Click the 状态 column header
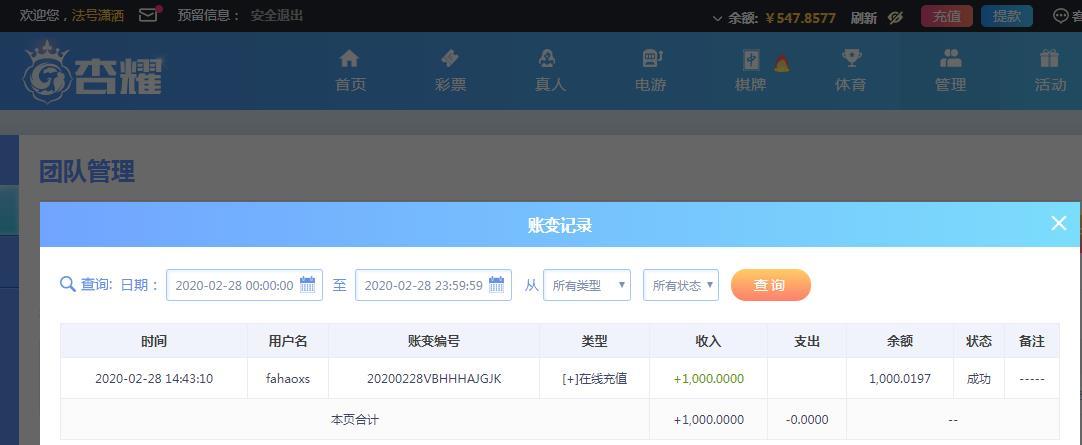Viewport: 1082px width, 445px height. point(978,341)
